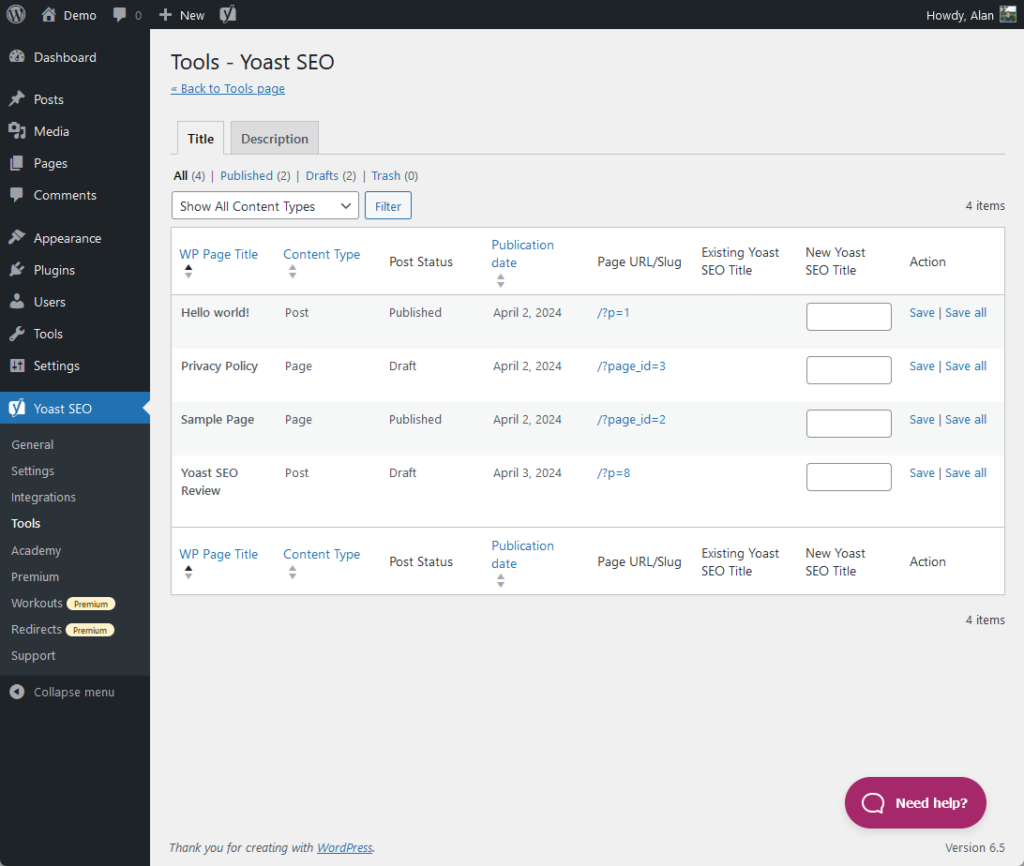Open Workouts Premium submenu item
Screen dimensions: 1024x866
[63, 603]
